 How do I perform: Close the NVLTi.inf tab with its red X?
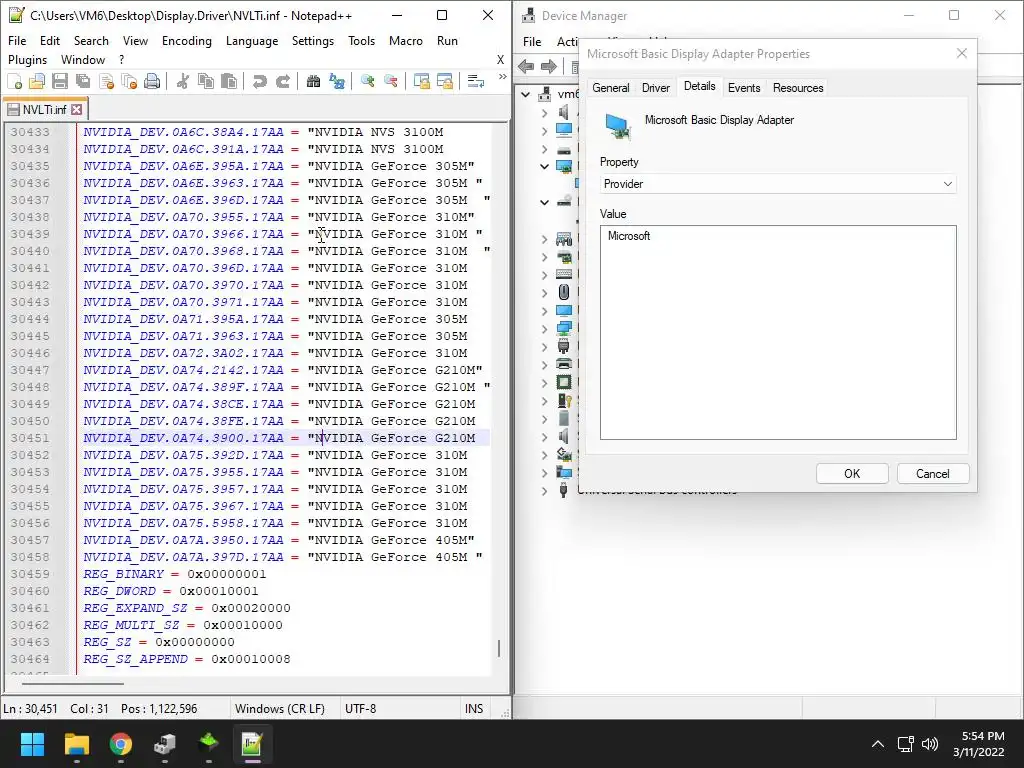click(x=76, y=109)
